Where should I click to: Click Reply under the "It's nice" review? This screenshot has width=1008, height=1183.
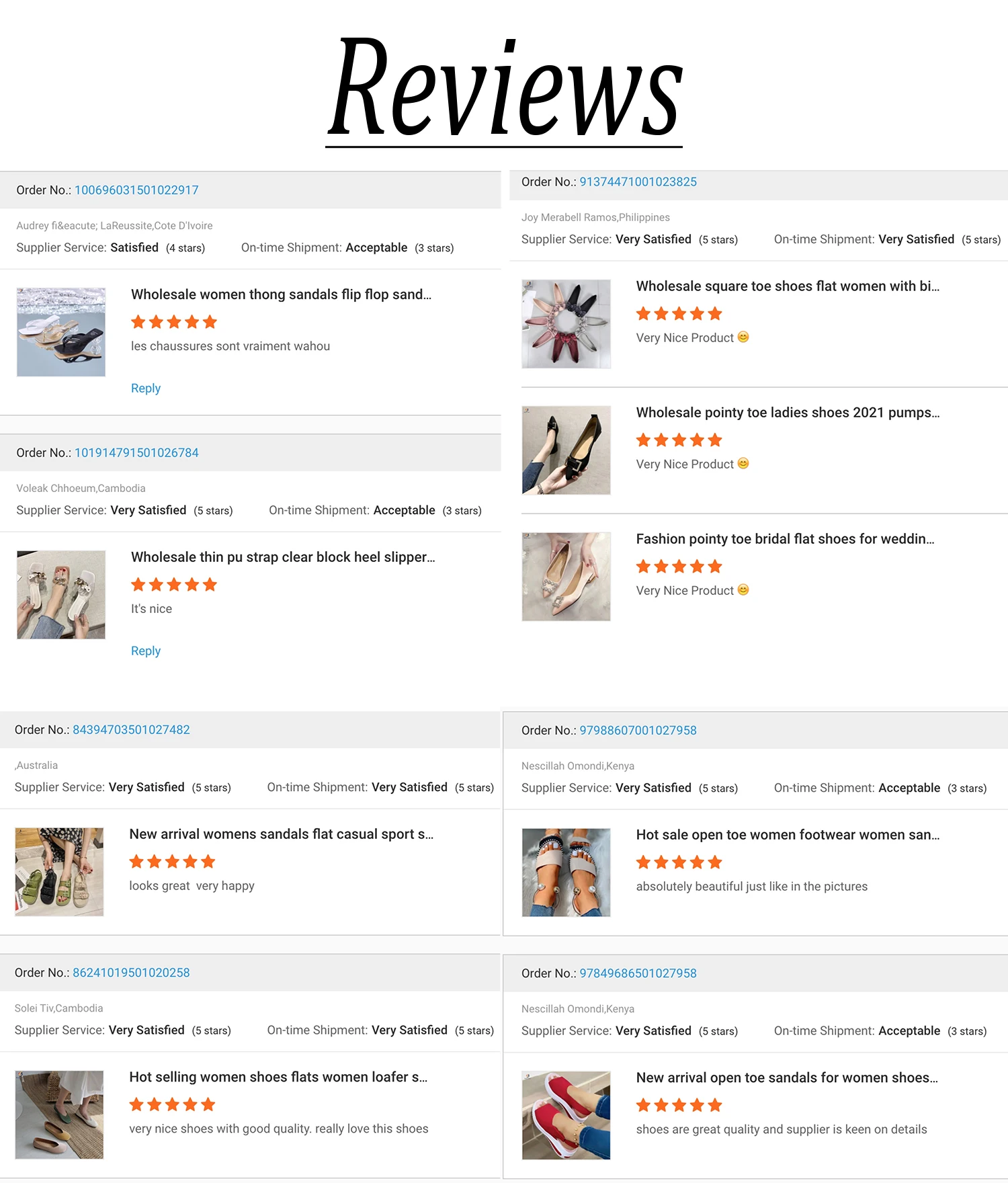(146, 651)
